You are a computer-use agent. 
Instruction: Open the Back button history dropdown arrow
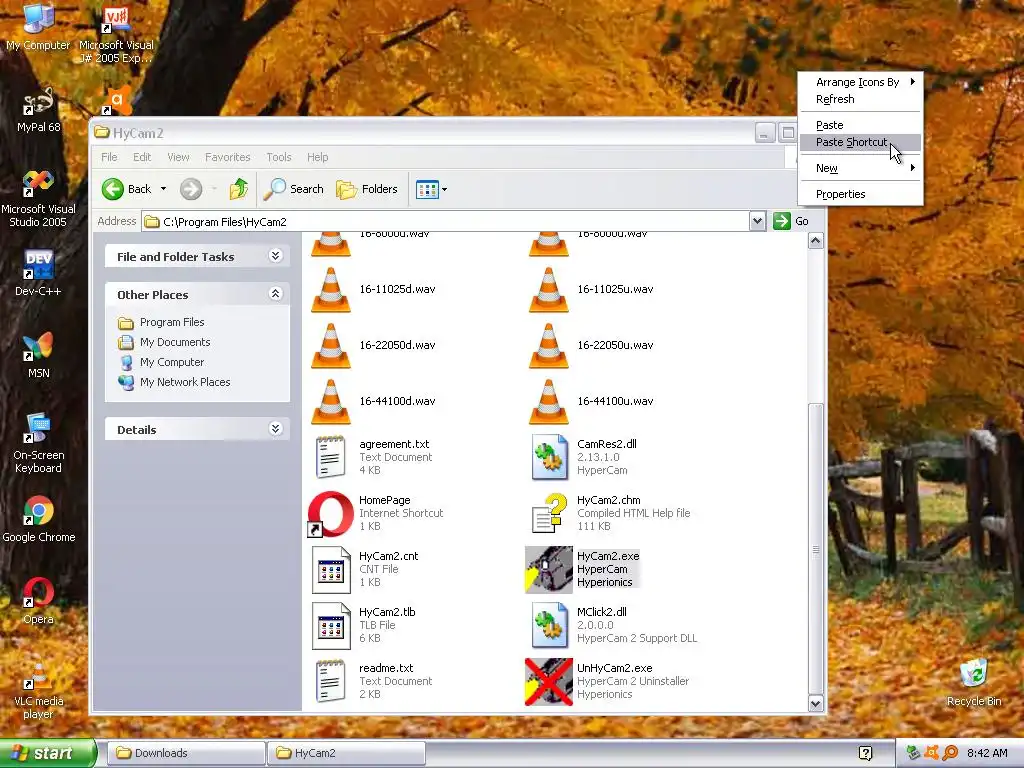point(163,189)
